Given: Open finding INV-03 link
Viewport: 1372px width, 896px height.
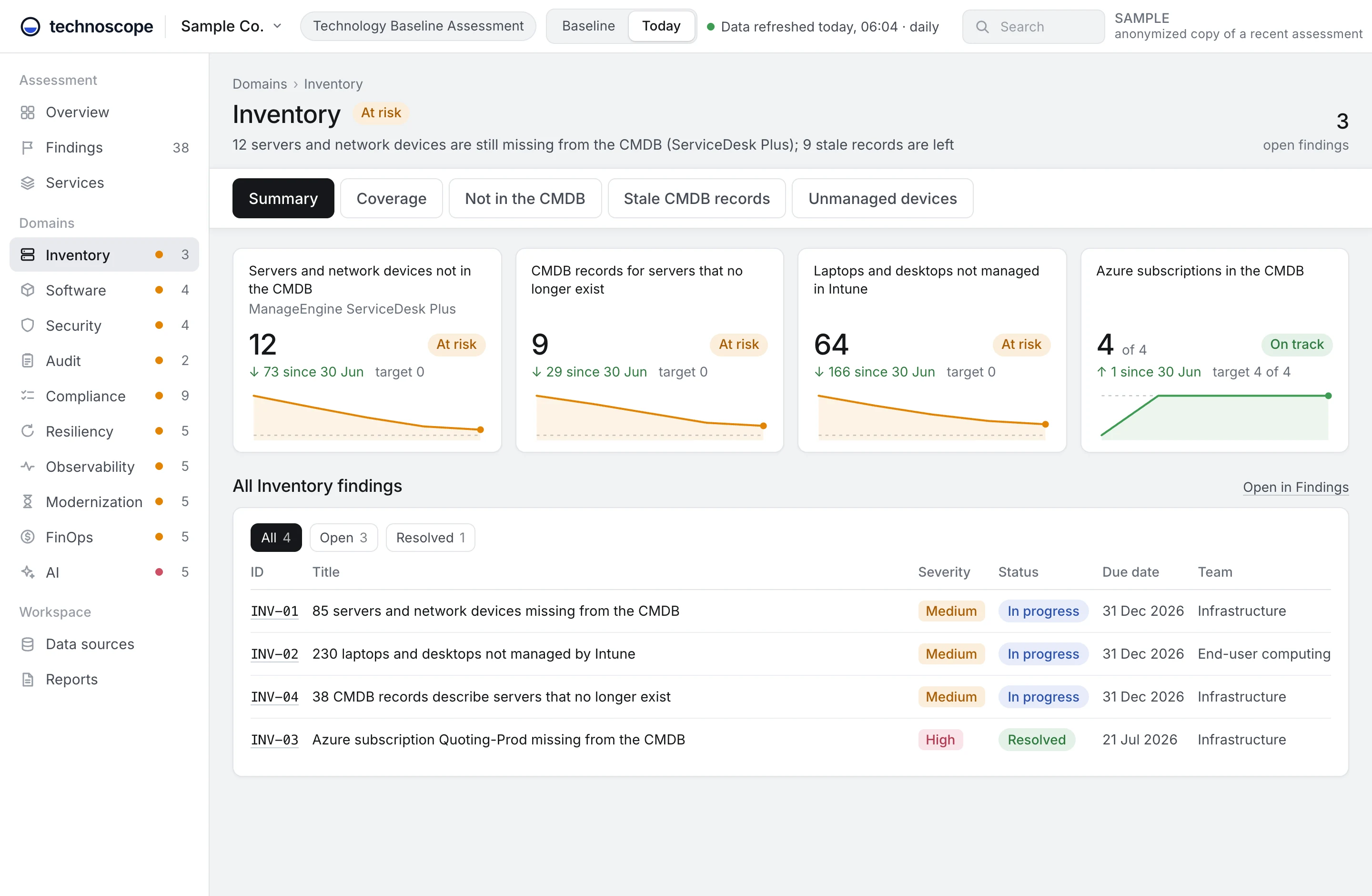Looking at the screenshot, I should [274, 740].
